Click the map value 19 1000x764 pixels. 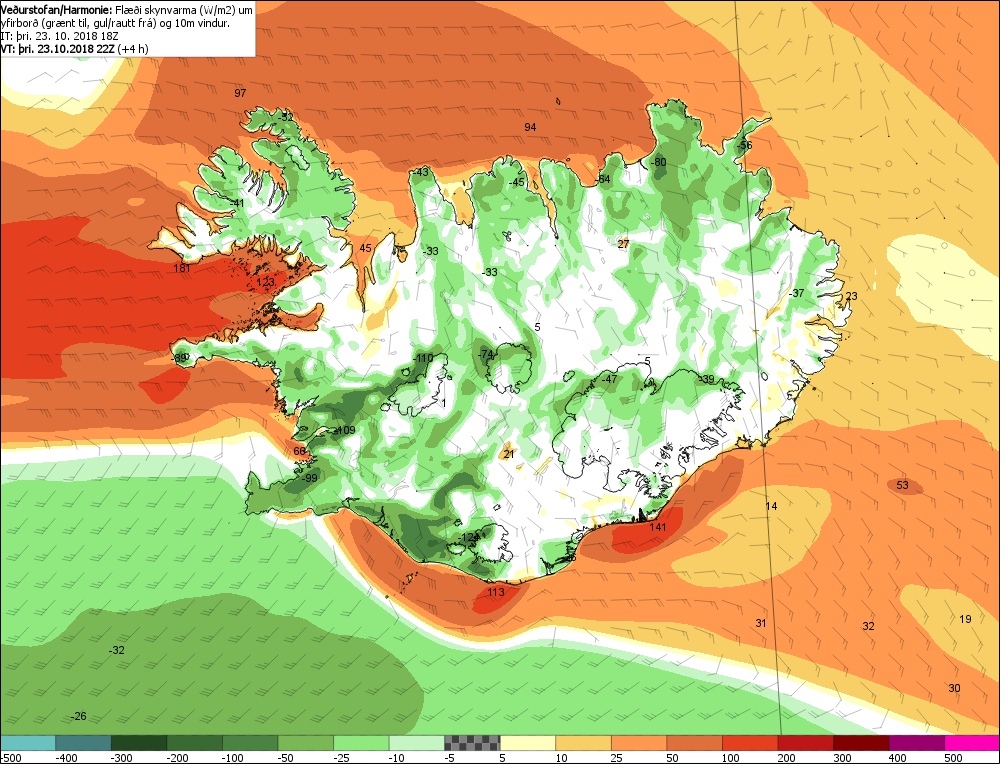tap(965, 619)
